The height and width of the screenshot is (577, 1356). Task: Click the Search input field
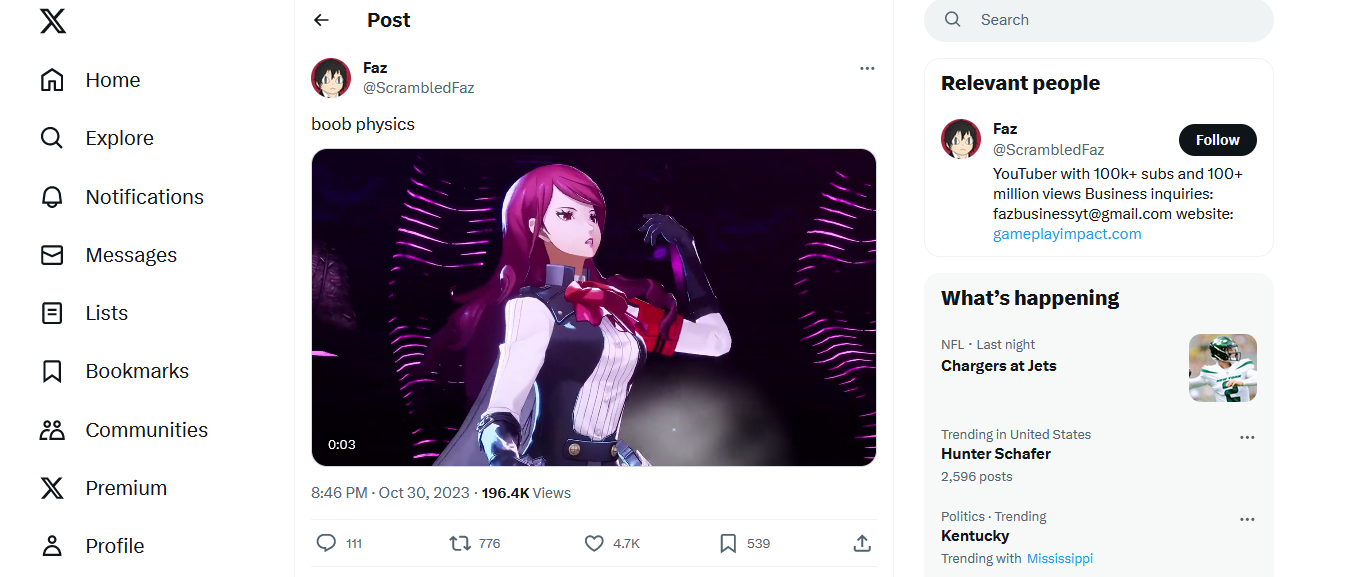coord(1099,20)
